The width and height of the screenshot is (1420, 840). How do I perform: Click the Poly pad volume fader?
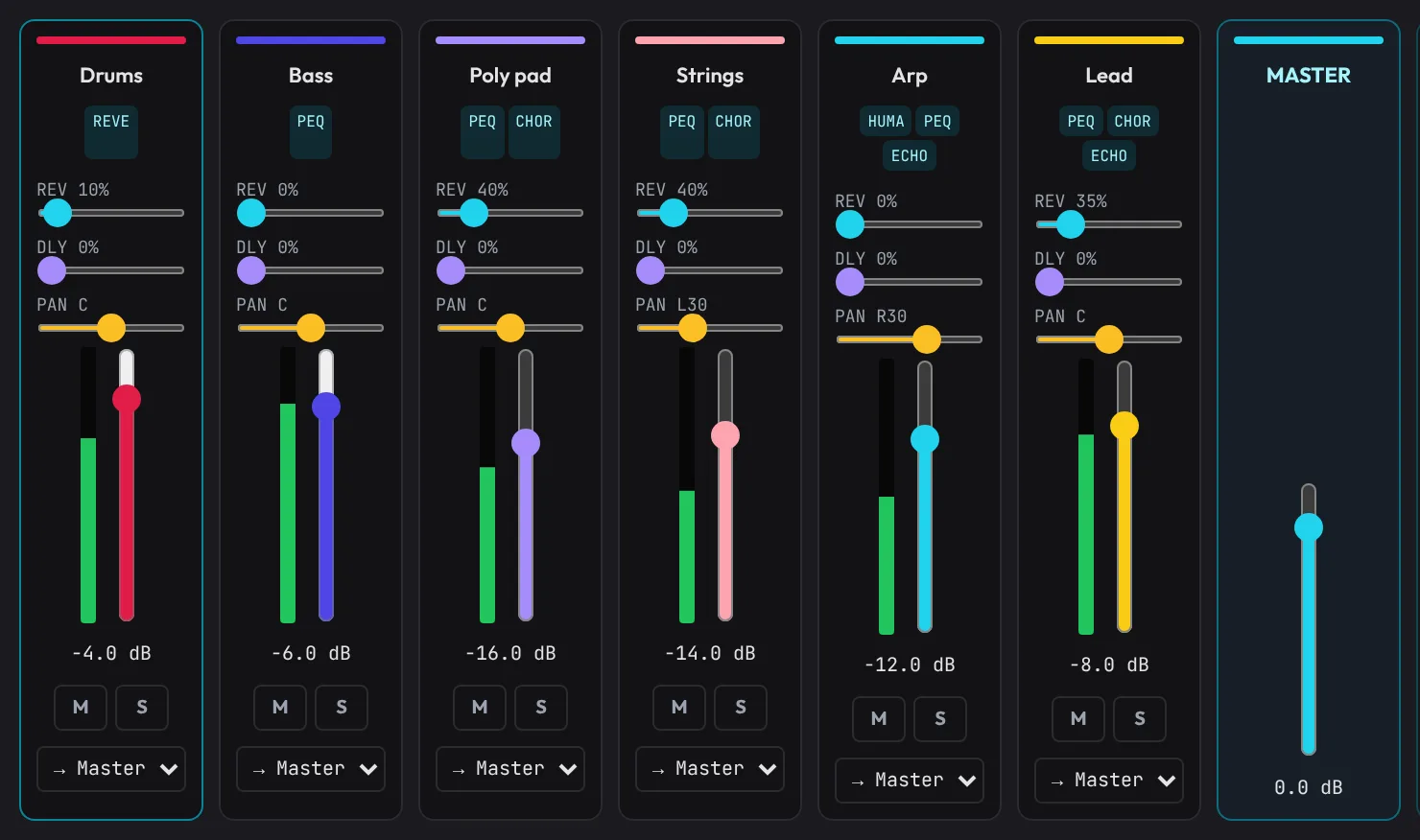coord(526,485)
